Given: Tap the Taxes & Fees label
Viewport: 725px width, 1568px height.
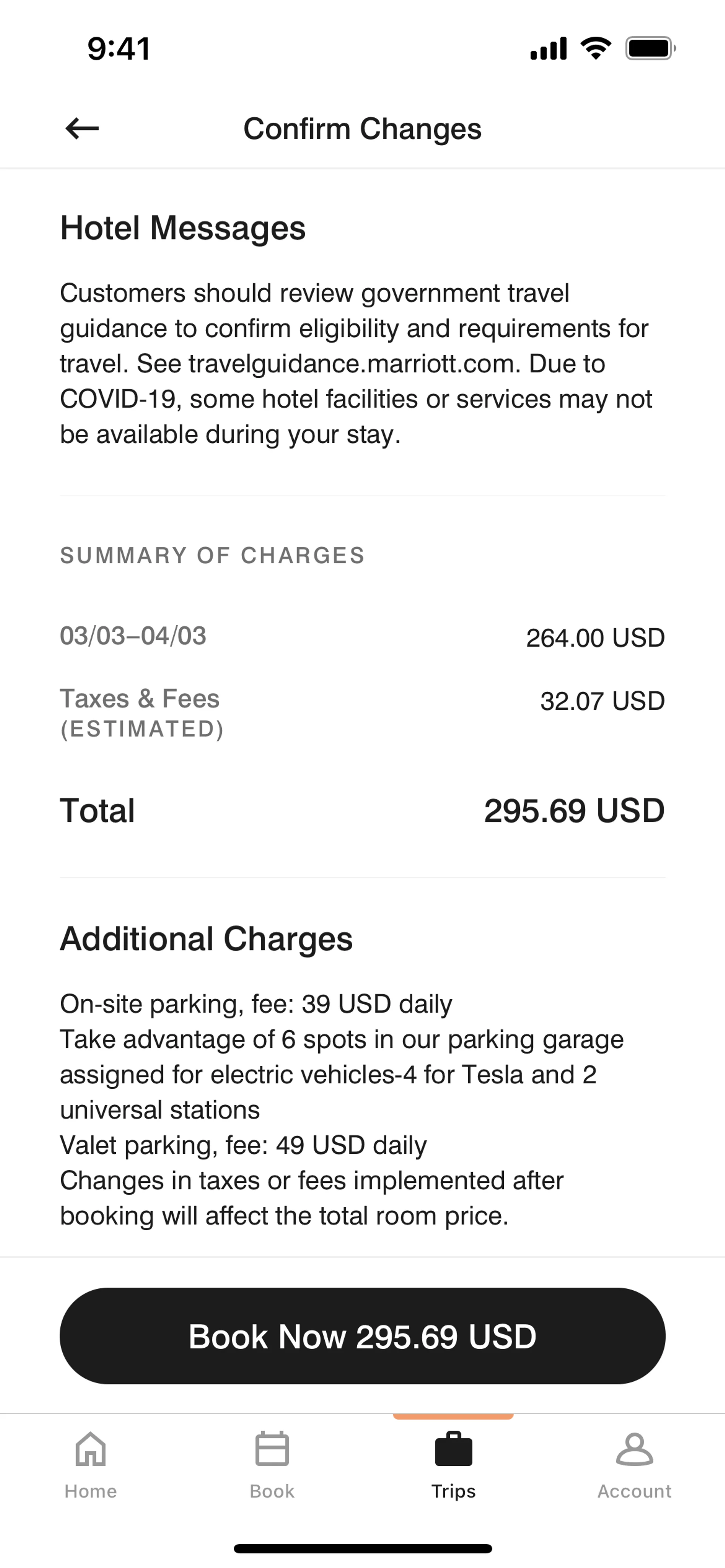Looking at the screenshot, I should pos(139,699).
